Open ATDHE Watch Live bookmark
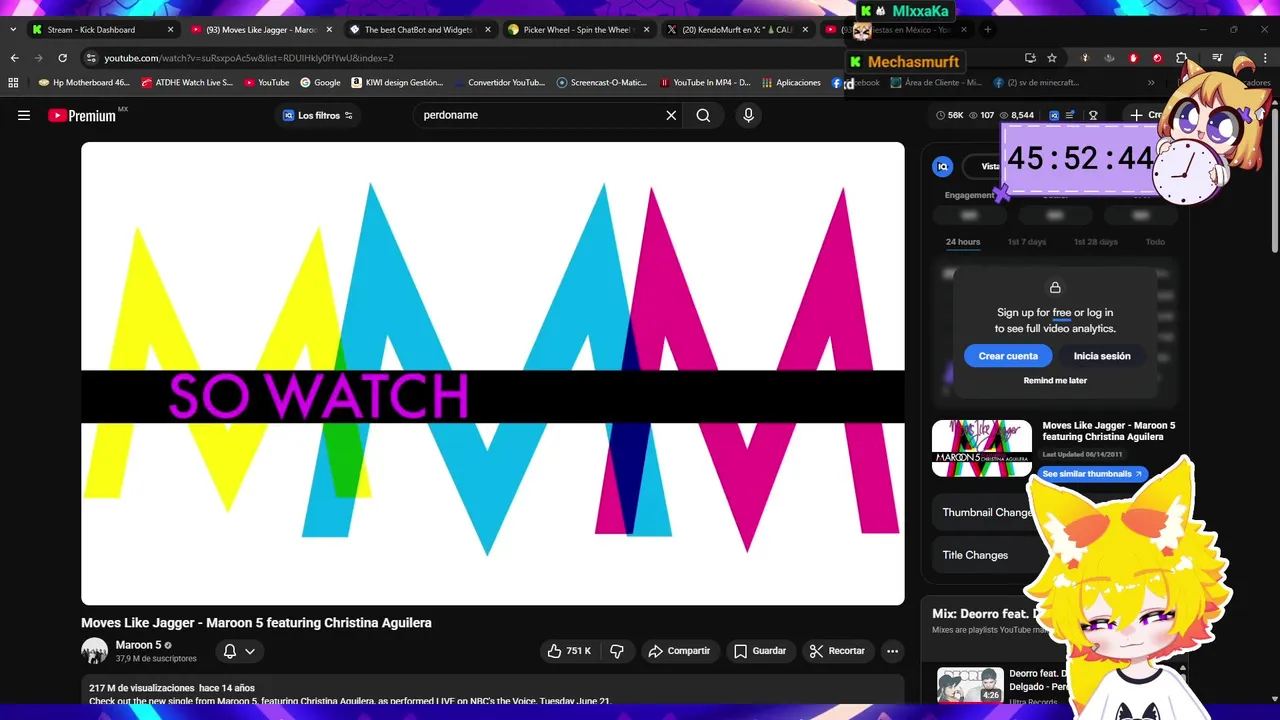 [x=187, y=83]
